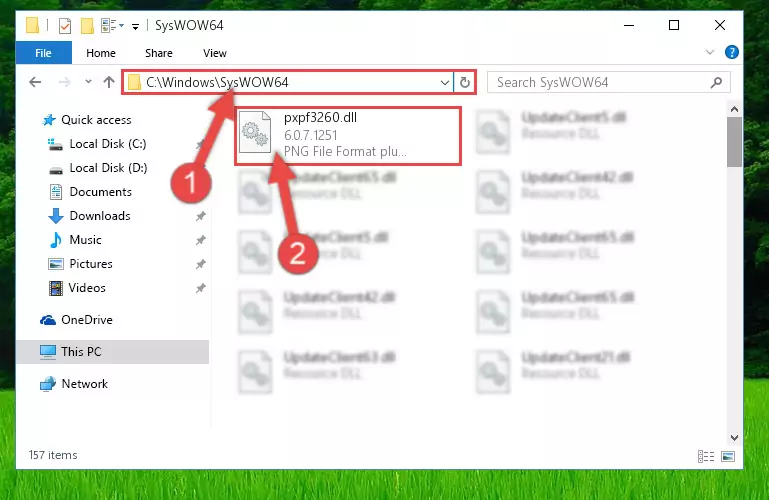Click PNG File Format plu... description
The image size is (769, 500).
point(345,151)
